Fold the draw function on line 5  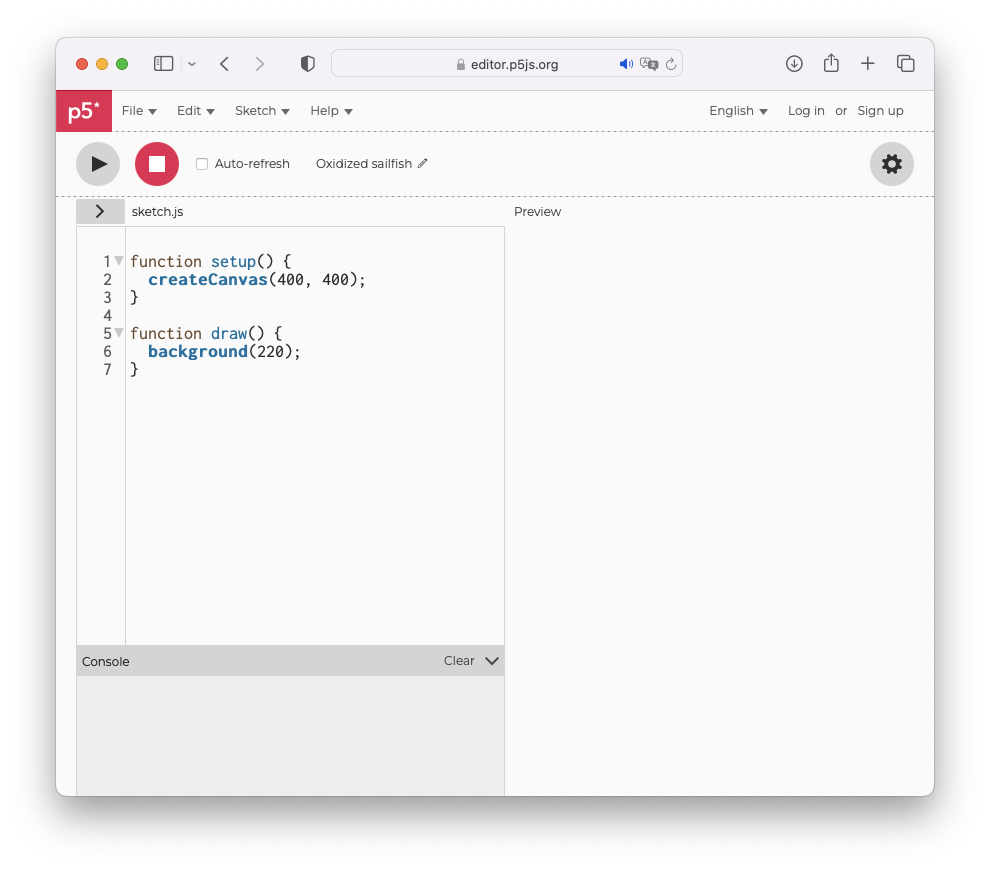point(119,333)
